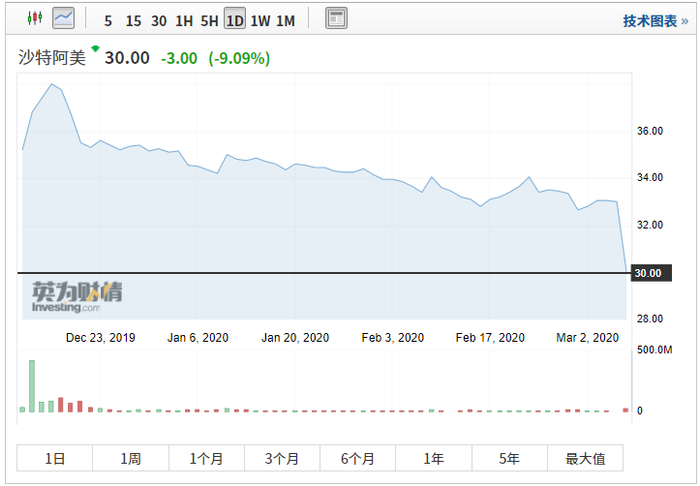Open the news panel icon in toolbar
The image size is (700, 486).
click(336, 19)
